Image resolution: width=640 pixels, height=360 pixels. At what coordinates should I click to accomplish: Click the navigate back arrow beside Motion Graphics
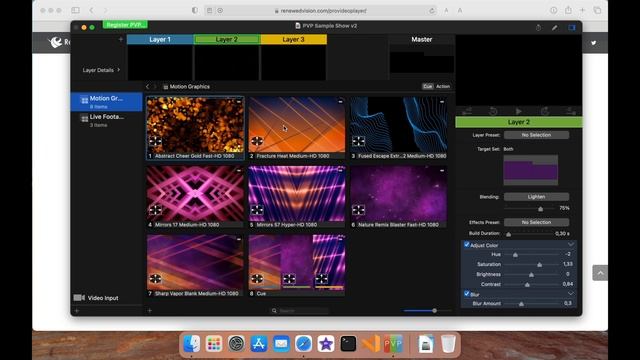click(148, 87)
